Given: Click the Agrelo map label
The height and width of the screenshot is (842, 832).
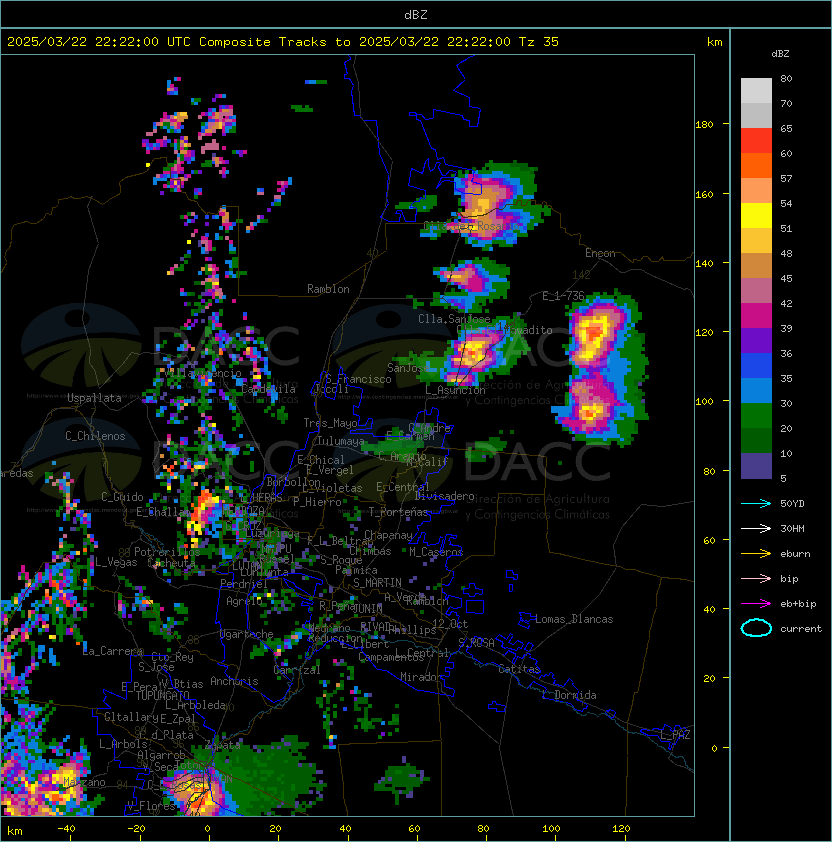Looking at the screenshot, I should [244, 601].
